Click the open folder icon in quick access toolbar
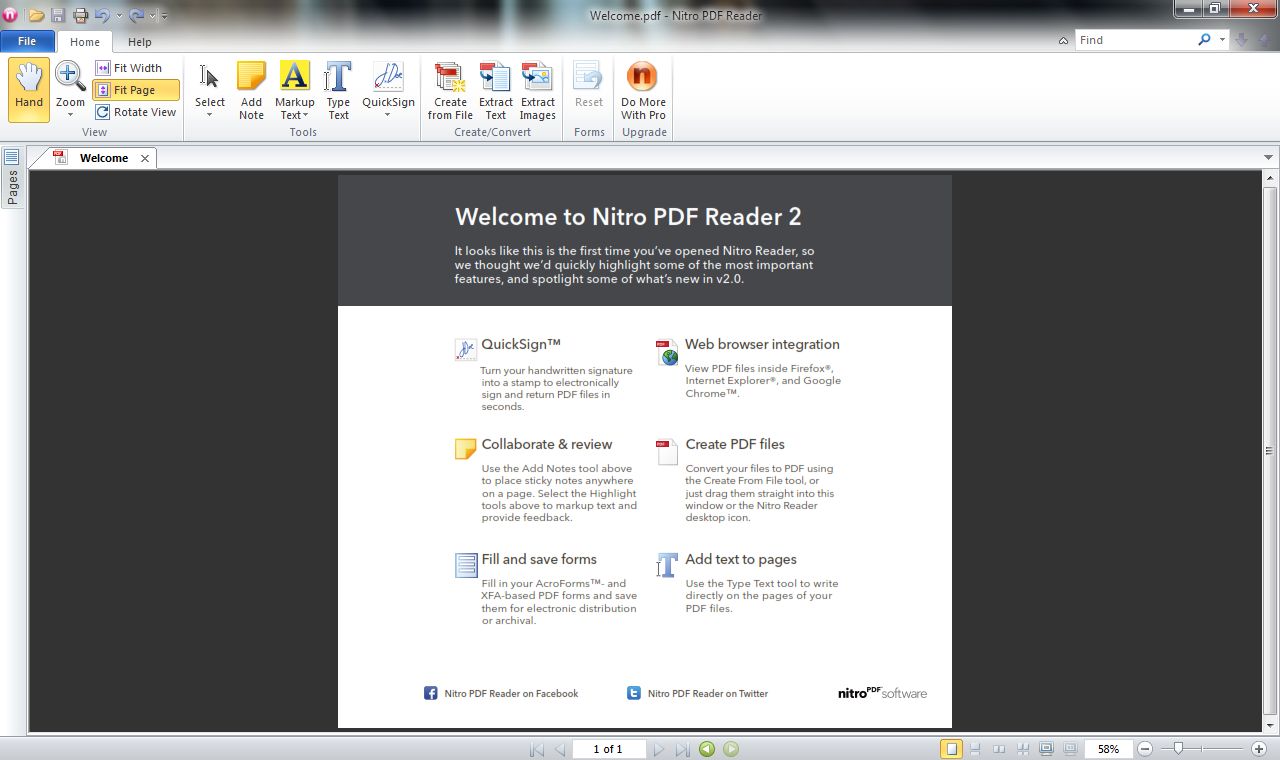Screen dimensions: 1280x760 [x=36, y=15]
